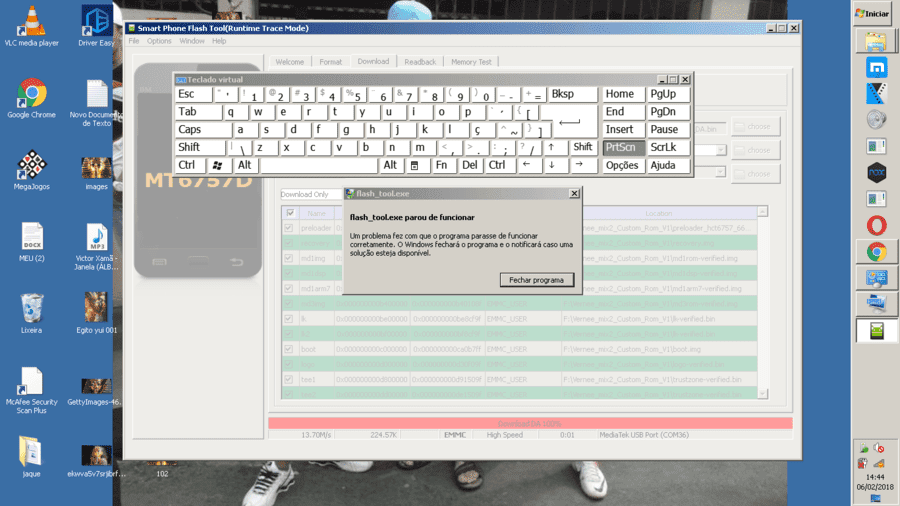Expand the authentication file dropdown arrow
Viewport: 900px width, 506px height.
pyautogui.click(x=720, y=172)
